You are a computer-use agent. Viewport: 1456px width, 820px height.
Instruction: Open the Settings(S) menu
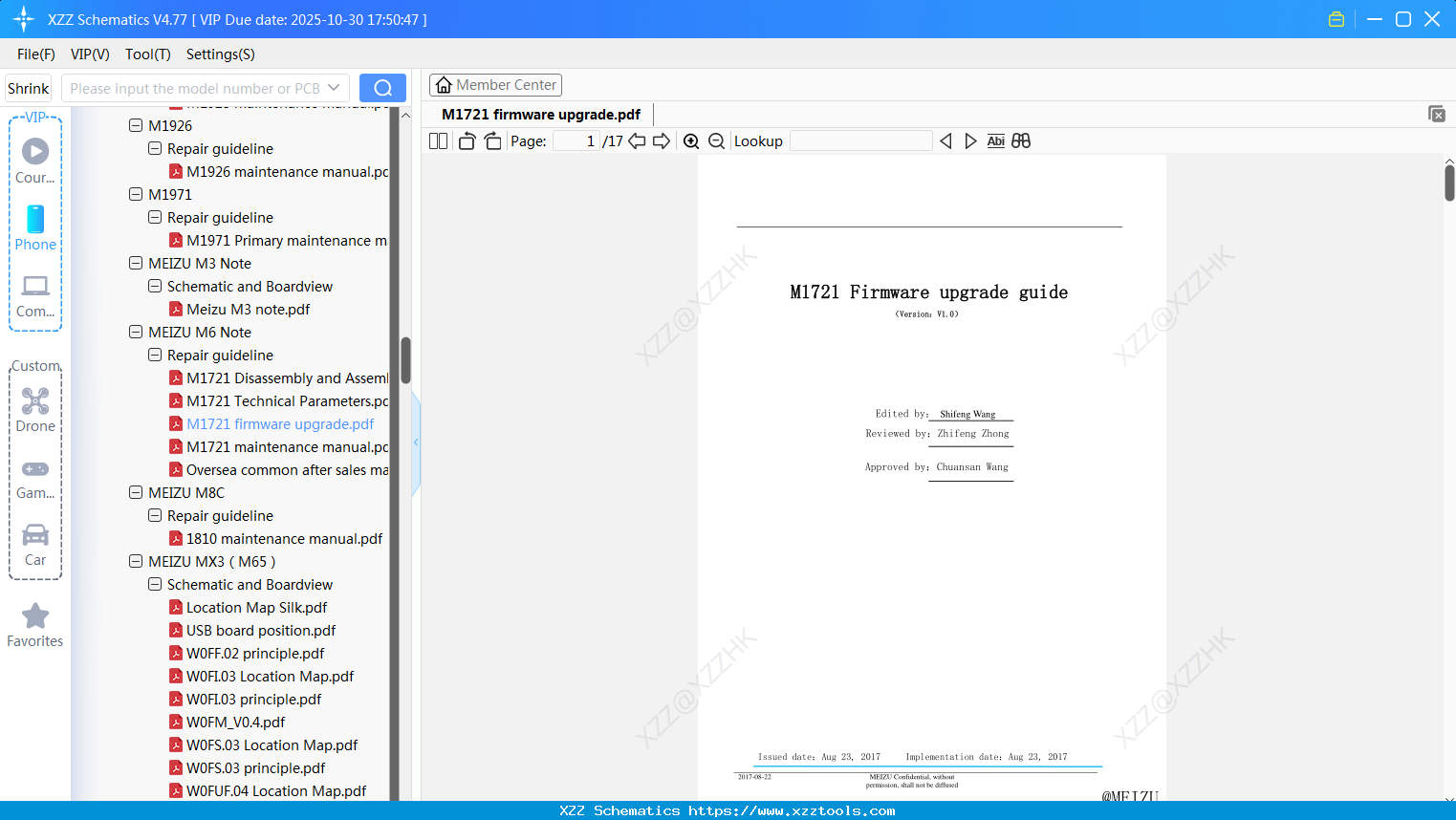point(220,54)
